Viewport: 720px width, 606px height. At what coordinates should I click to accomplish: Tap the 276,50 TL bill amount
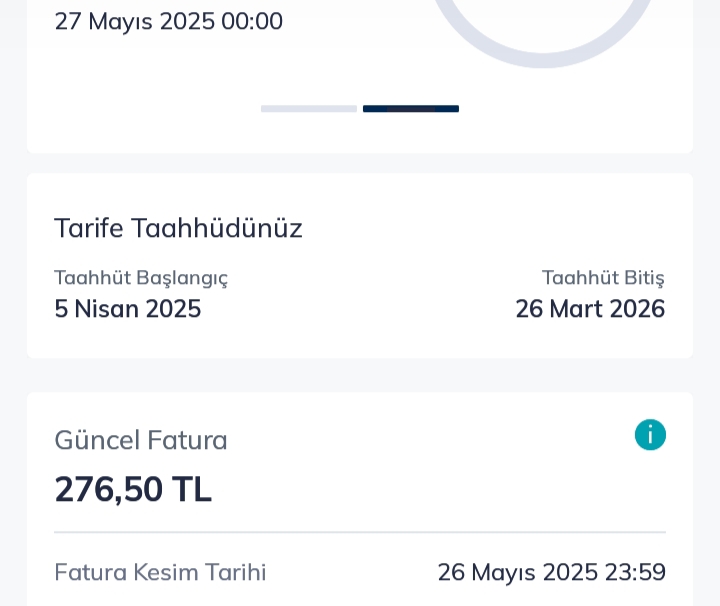point(133,489)
